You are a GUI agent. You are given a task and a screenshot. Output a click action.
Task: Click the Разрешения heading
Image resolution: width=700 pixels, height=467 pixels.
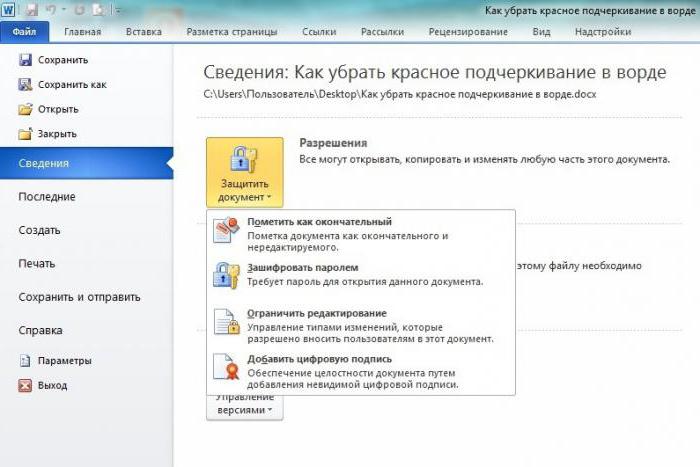click(333, 143)
